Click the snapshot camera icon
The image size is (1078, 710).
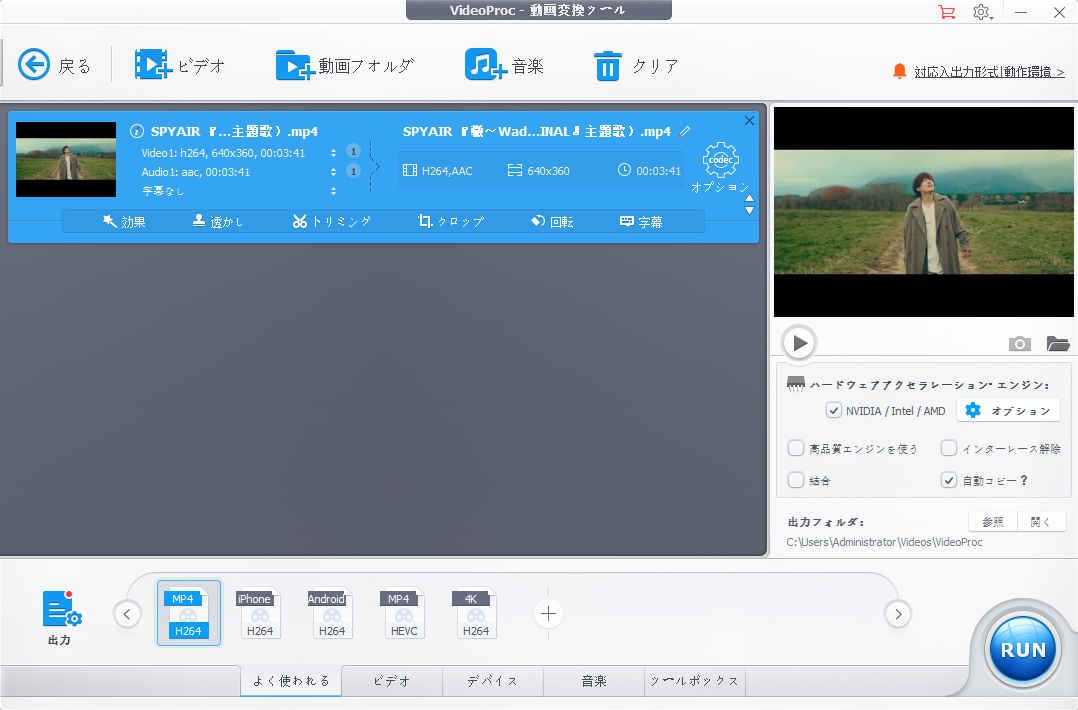(x=1019, y=344)
